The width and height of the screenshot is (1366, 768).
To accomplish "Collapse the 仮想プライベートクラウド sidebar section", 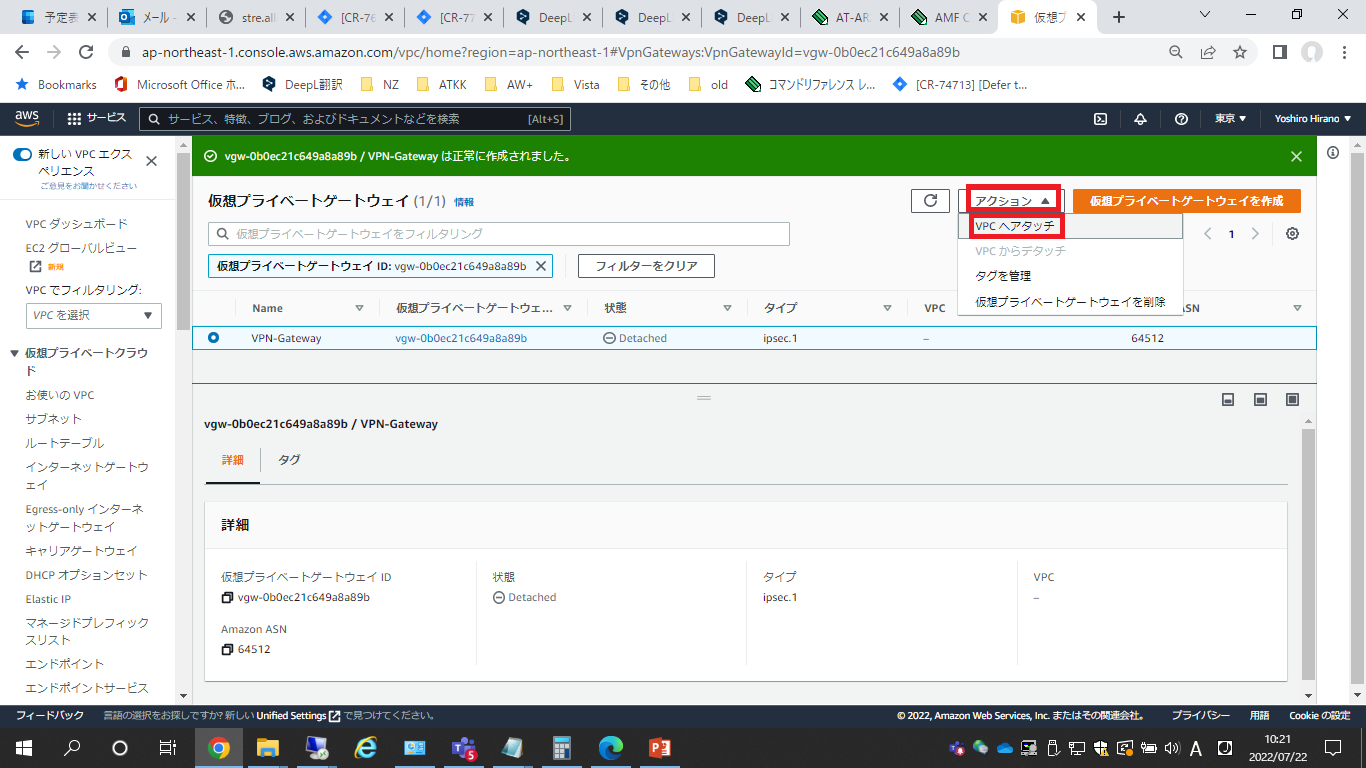I will click(14, 353).
